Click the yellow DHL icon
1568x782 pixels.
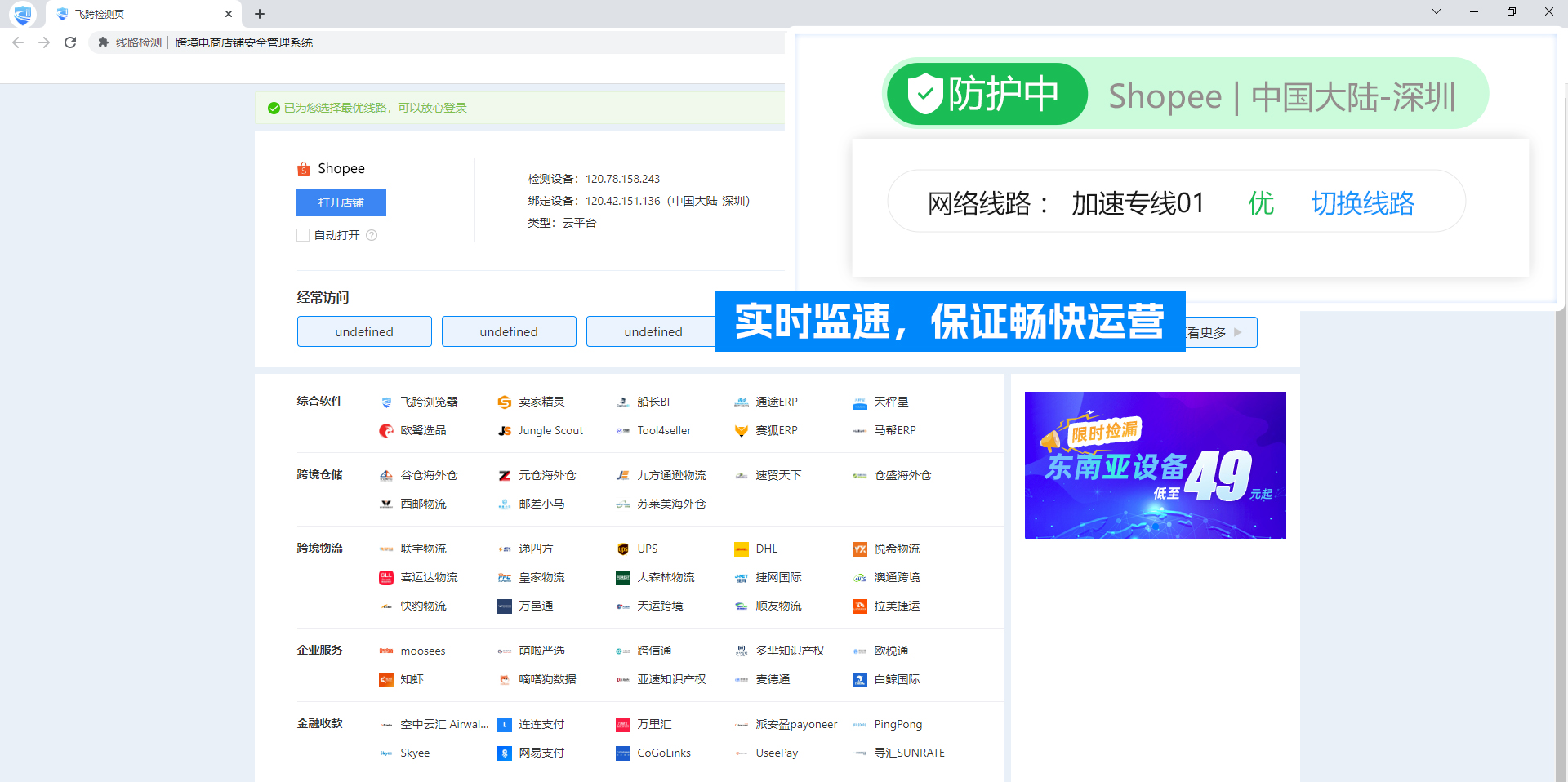click(742, 549)
